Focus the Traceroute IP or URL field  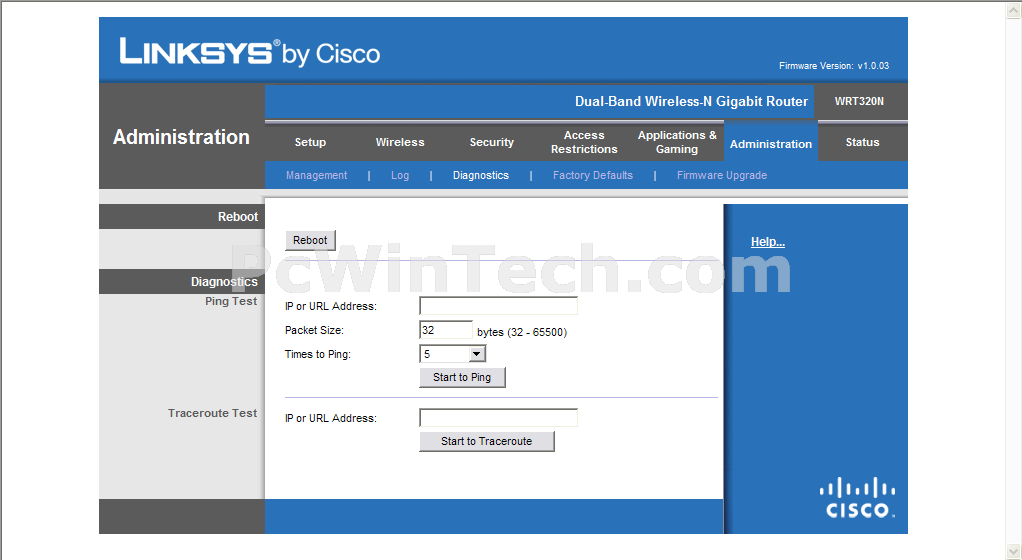498,417
